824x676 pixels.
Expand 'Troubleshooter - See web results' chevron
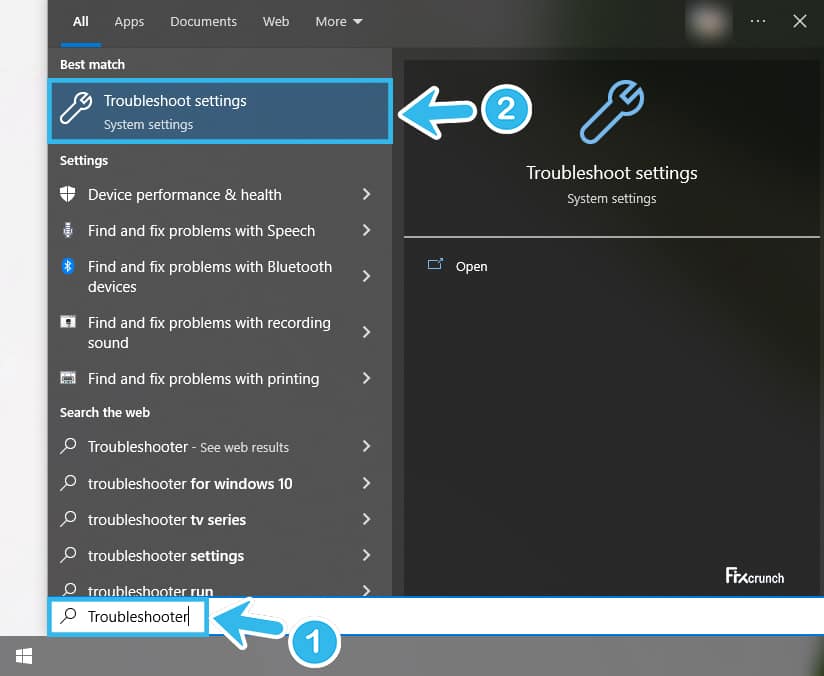(x=366, y=446)
